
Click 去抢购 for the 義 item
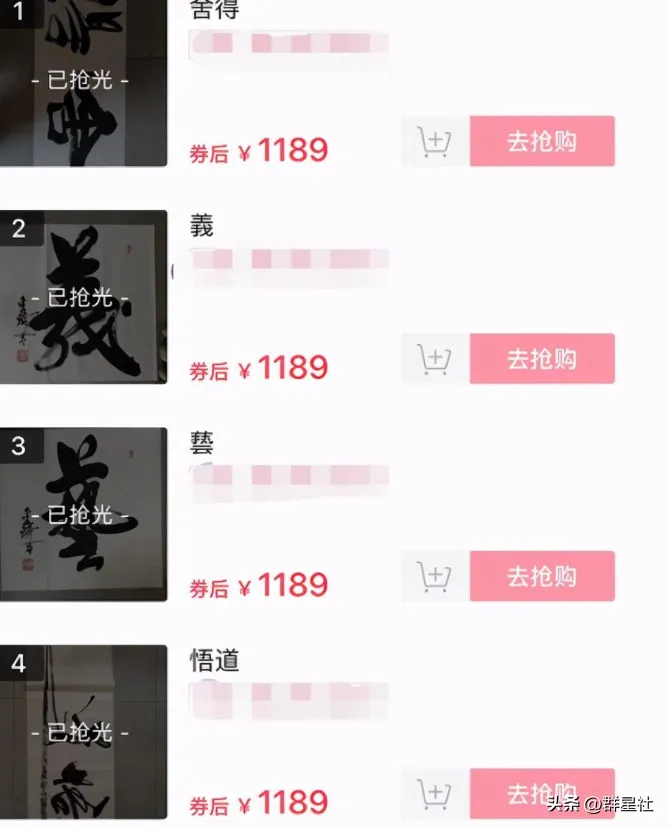pos(542,359)
